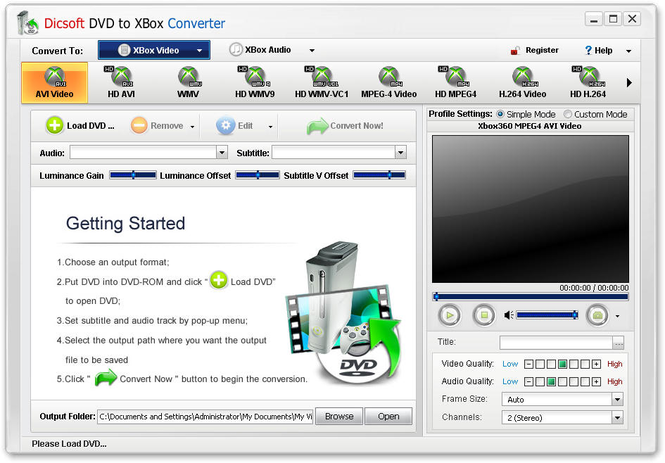
Task: Open the XBox Audio convert menu
Action: [271, 50]
